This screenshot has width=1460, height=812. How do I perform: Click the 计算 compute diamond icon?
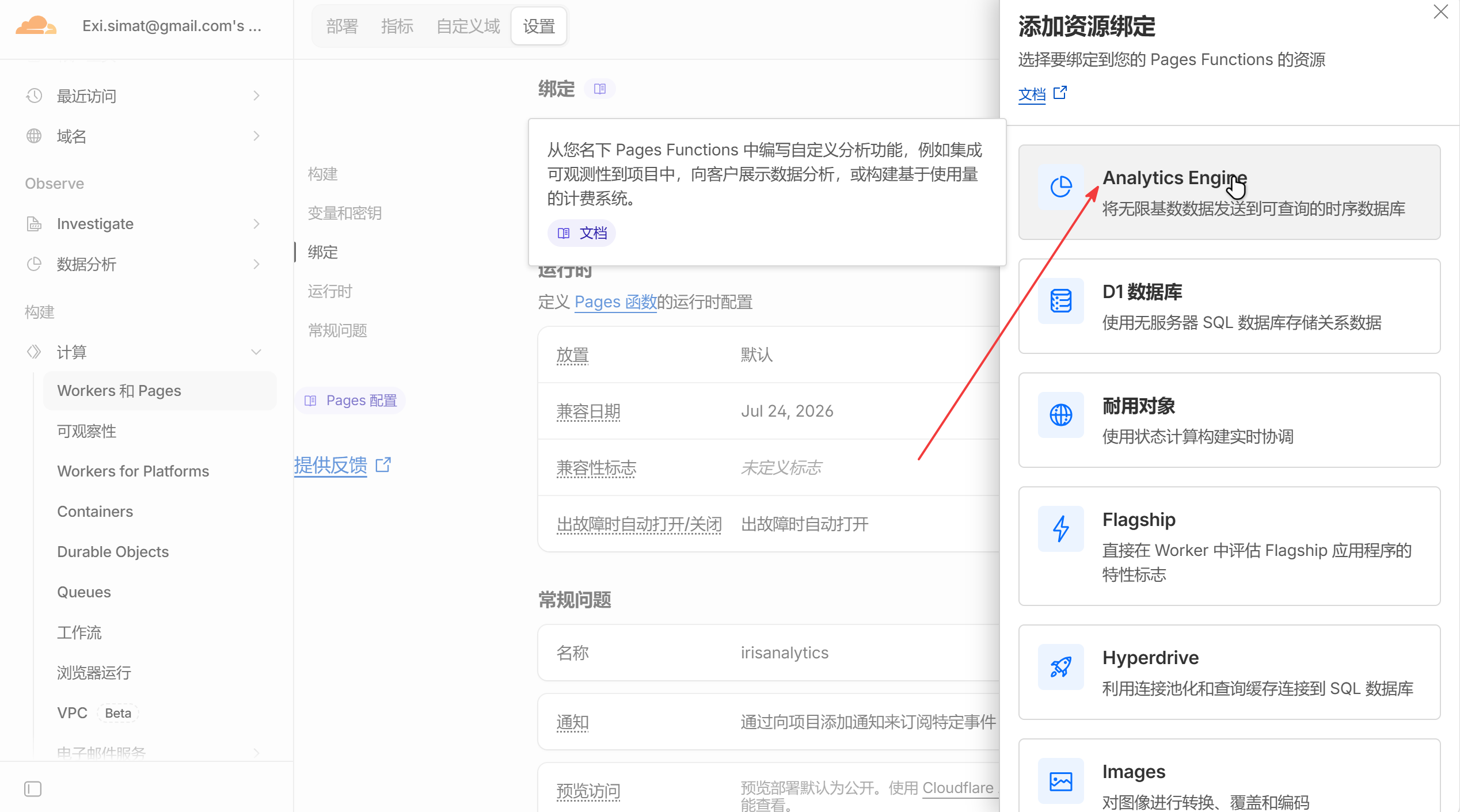click(34, 351)
